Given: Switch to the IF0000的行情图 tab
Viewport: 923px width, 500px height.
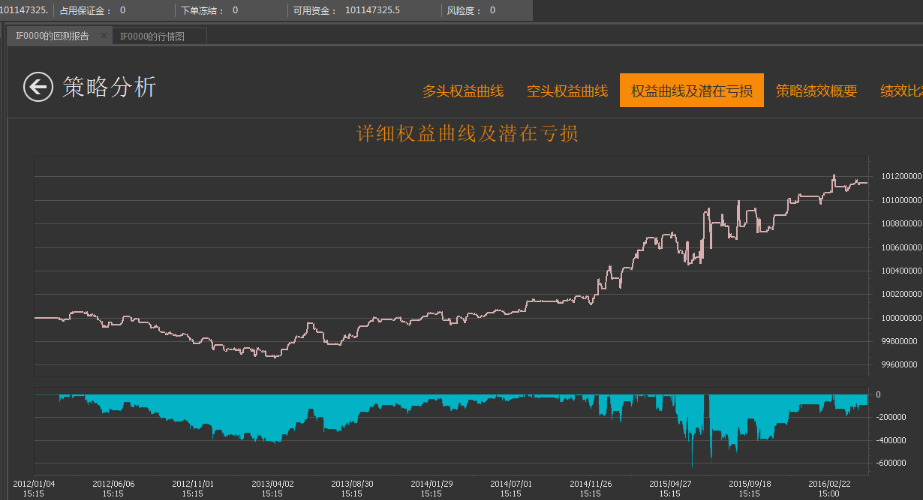Looking at the screenshot, I should tap(152, 36).
